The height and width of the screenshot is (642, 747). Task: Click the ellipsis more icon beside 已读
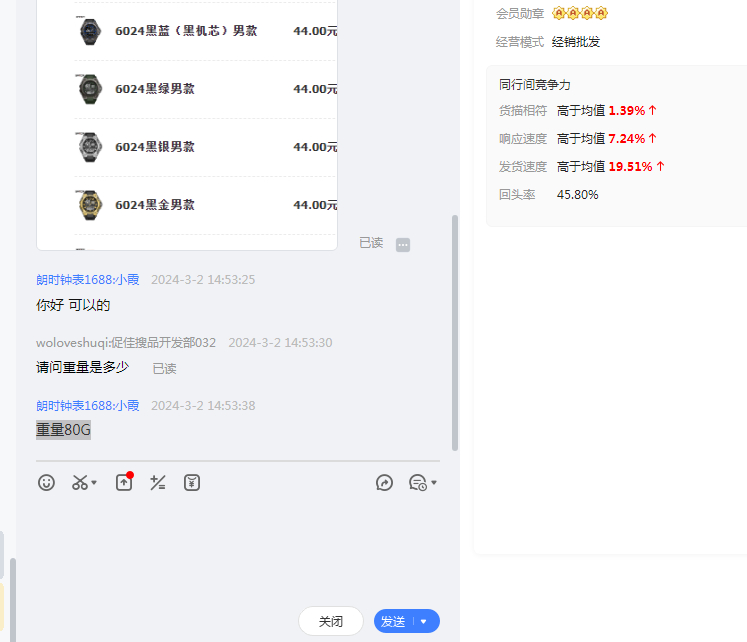(x=403, y=245)
